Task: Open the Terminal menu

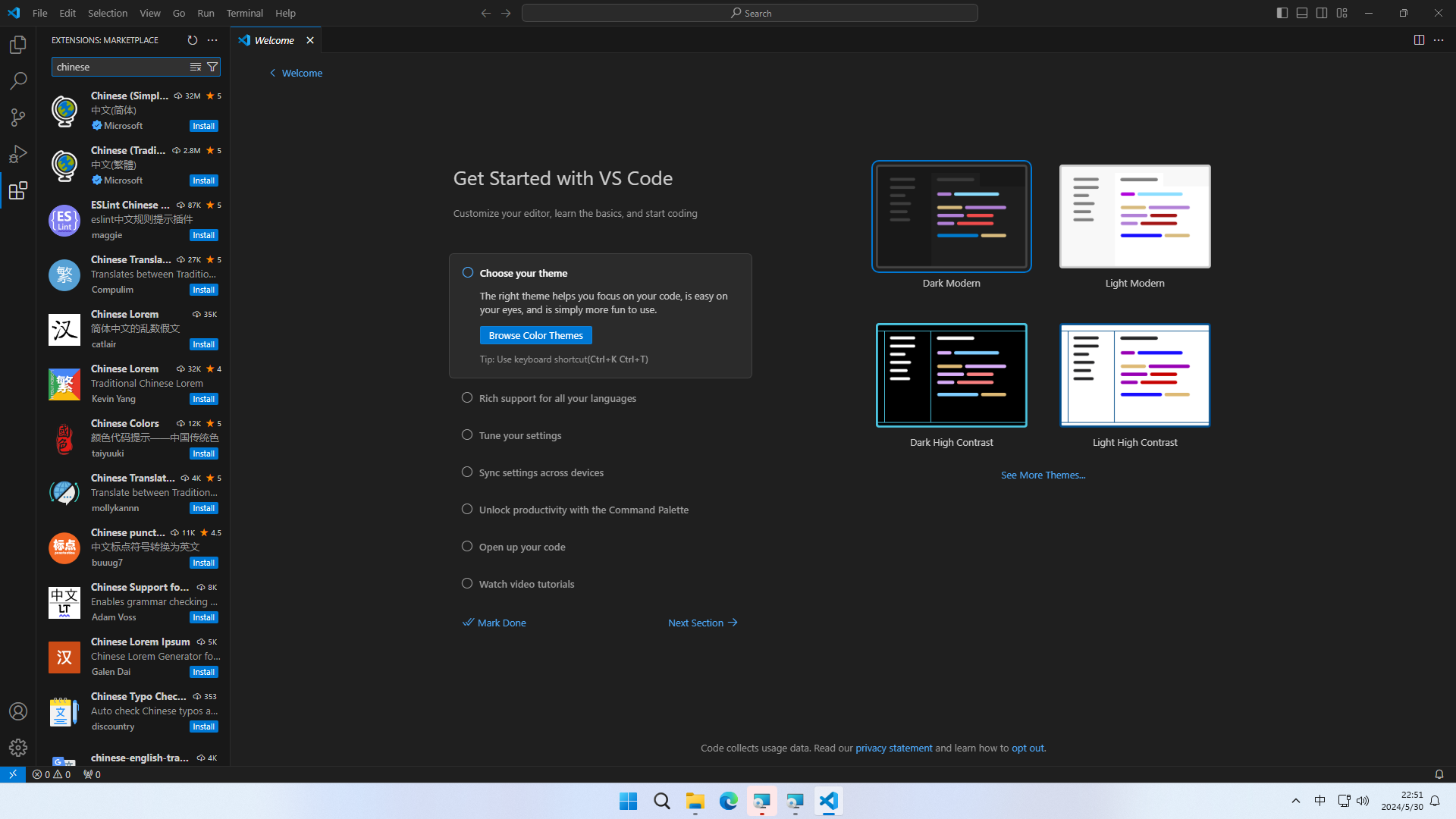Action: tap(244, 13)
